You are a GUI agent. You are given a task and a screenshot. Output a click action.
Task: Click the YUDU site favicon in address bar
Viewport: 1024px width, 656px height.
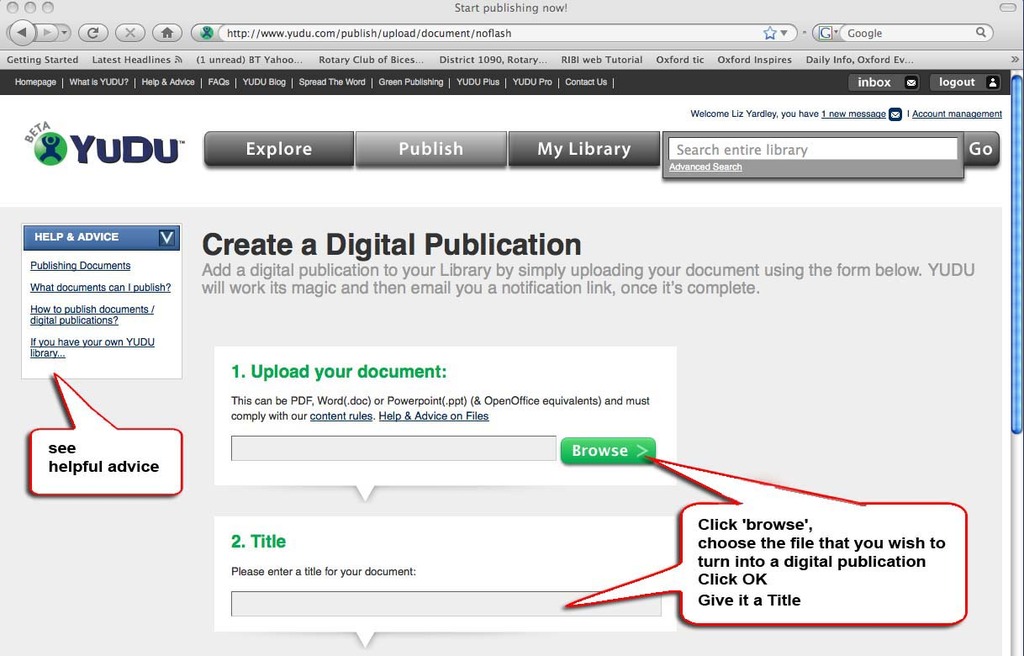pyautogui.click(x=207, y=33)
